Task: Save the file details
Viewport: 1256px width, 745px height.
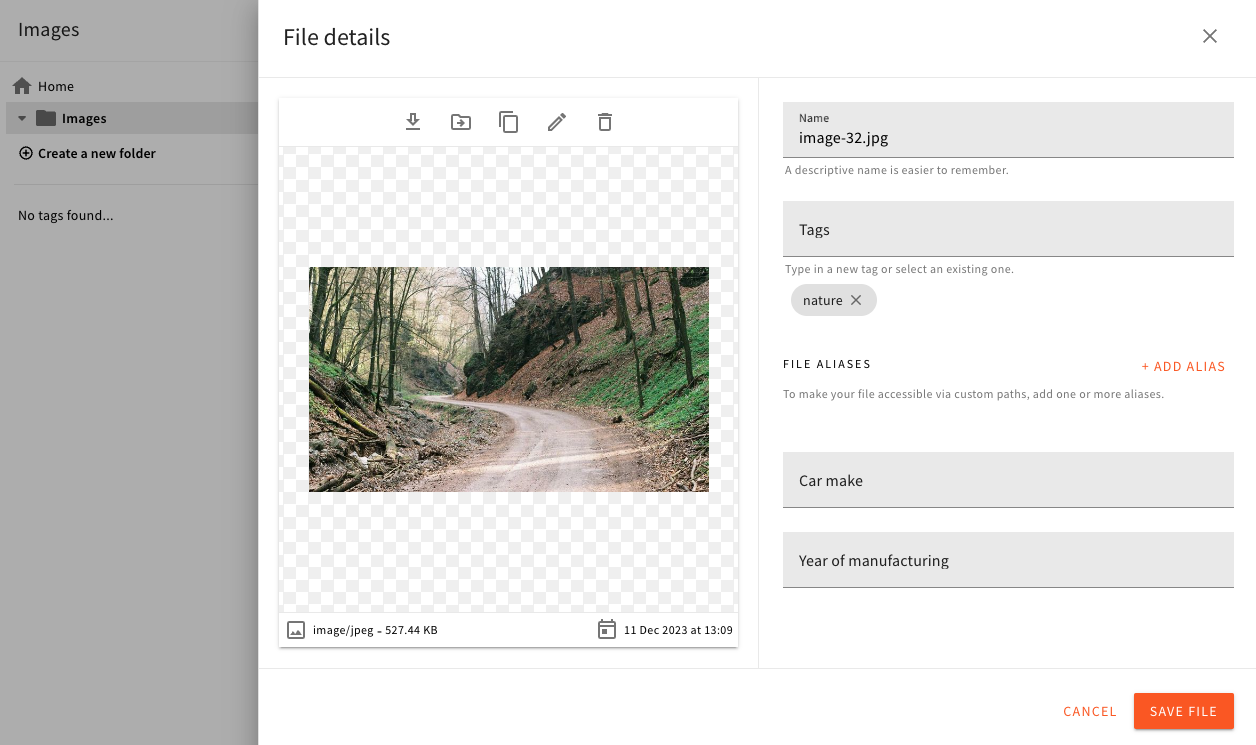Action: pyautogui.click(x=1184, y=711)
